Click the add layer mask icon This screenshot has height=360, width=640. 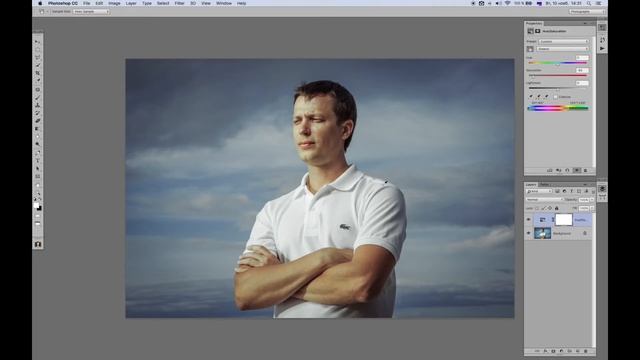(553, 351)
